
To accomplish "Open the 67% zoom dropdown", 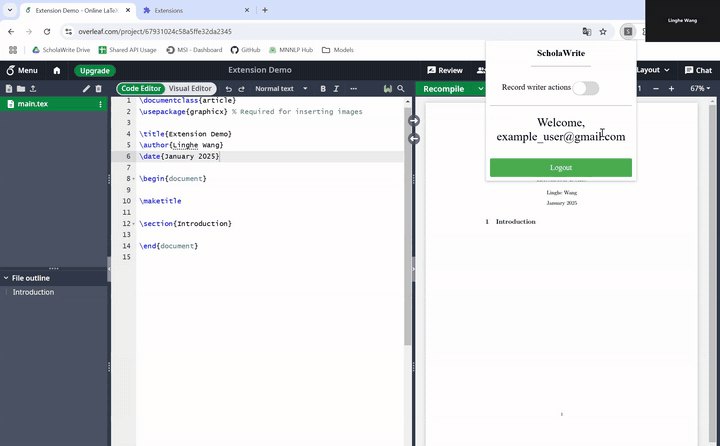I will coord(700,89).
